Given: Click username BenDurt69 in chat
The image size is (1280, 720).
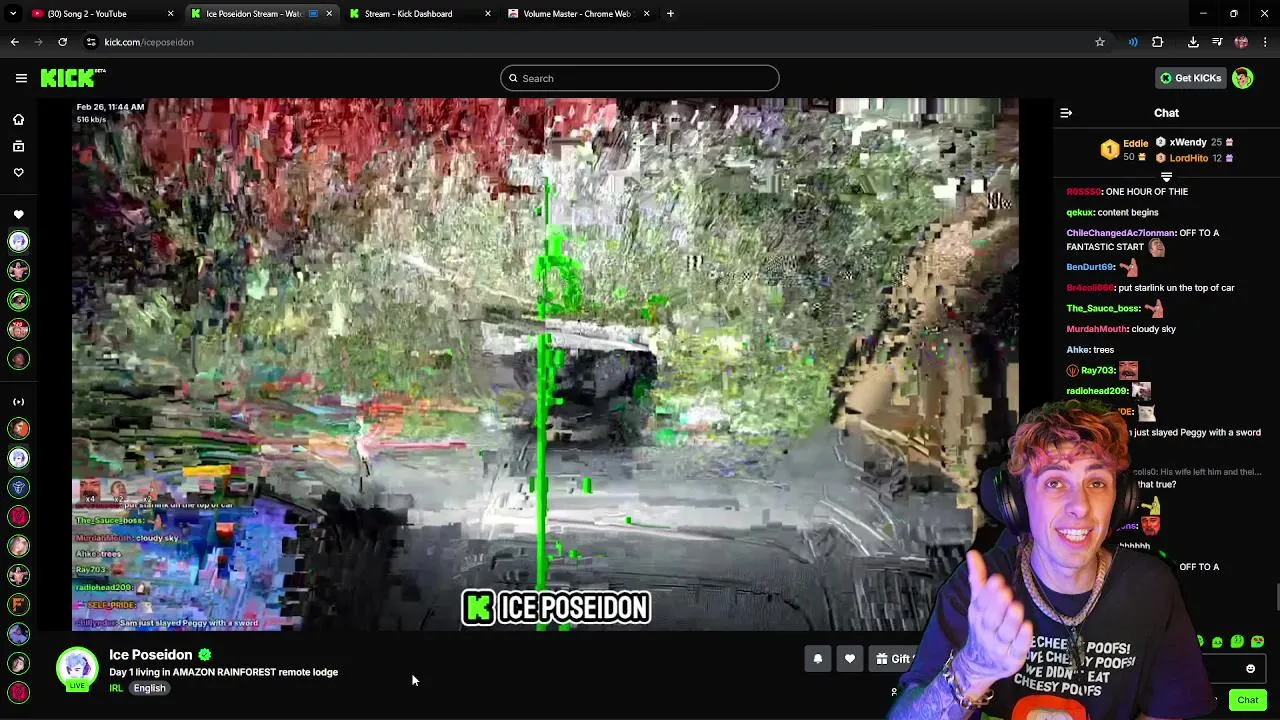Looking at the screenshot, I should (1090, 267).
